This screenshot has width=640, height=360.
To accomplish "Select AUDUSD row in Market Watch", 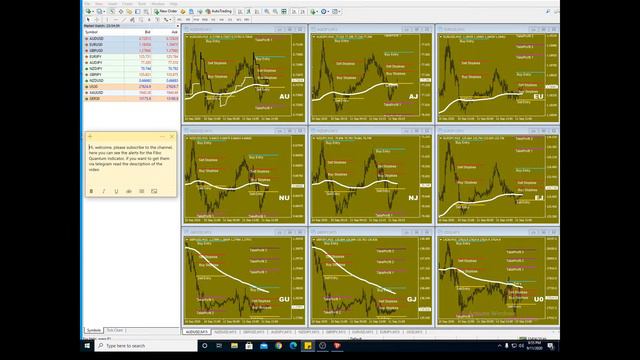I will coord(131,39).
